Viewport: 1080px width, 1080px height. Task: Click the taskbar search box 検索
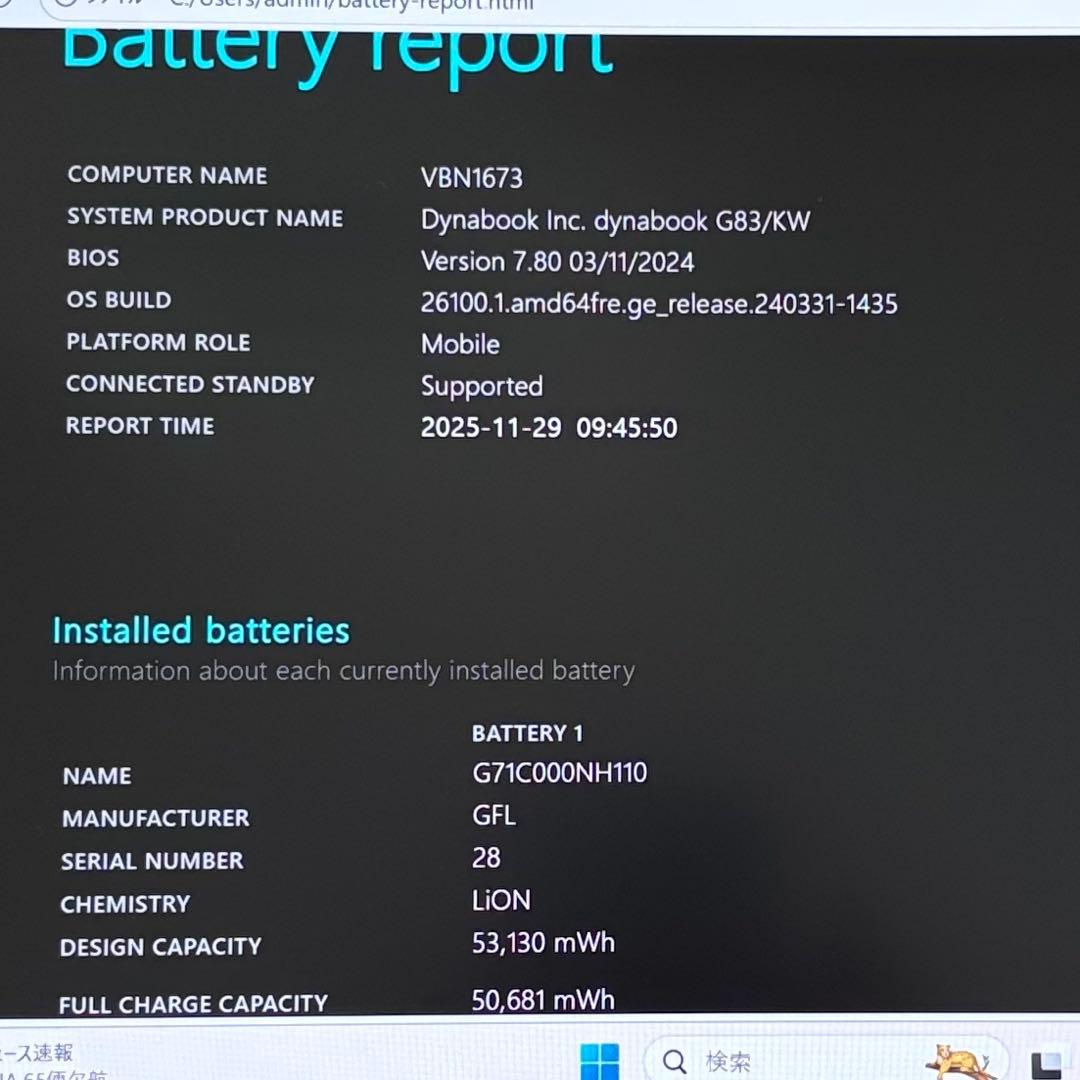(x=825, y=1059)
